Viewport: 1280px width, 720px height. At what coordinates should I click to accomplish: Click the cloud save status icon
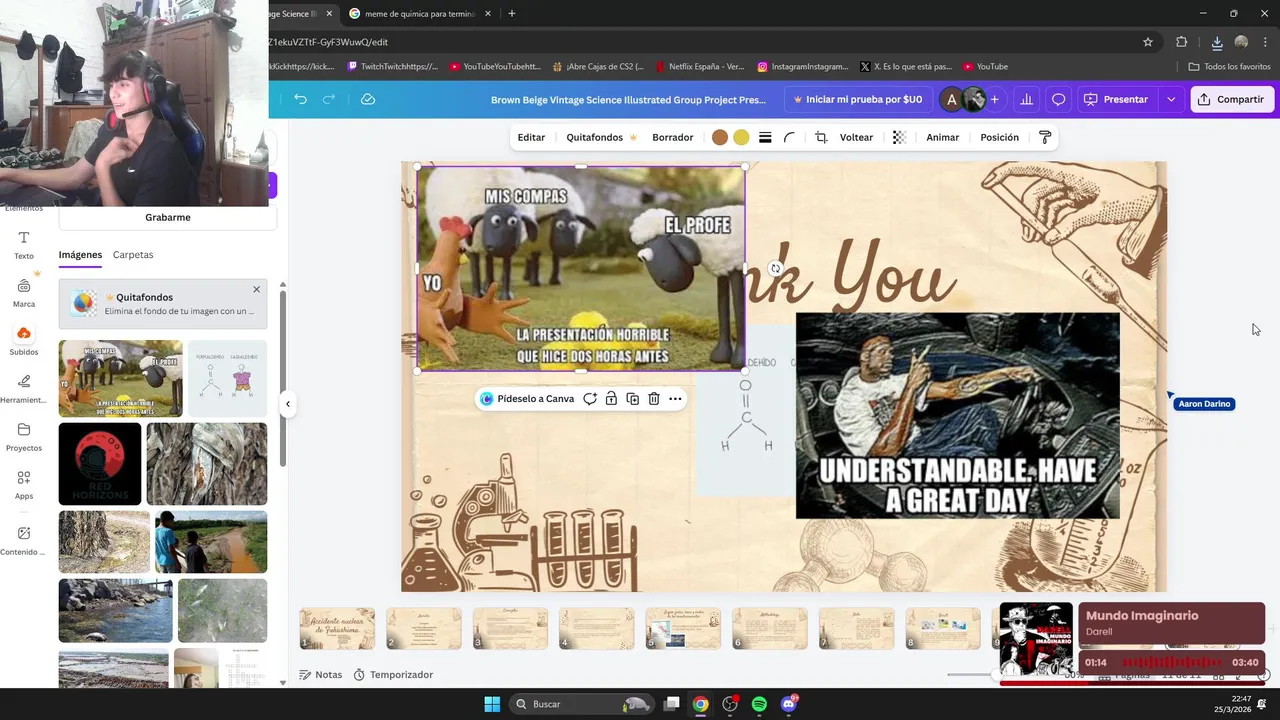368,99
